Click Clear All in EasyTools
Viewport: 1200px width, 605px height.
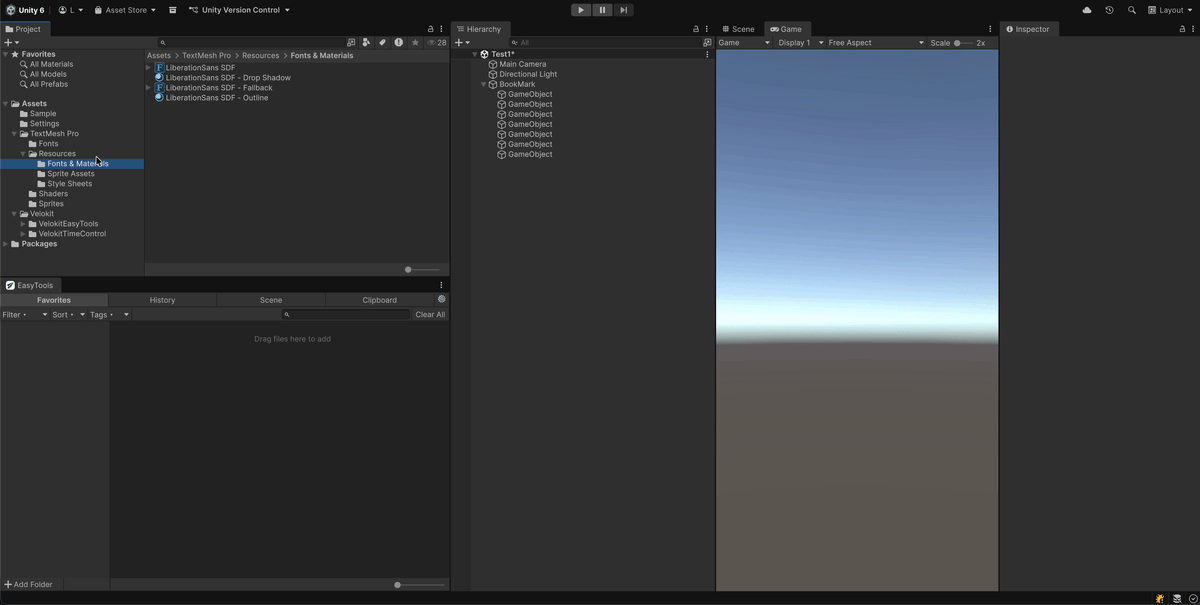(430, 313)
